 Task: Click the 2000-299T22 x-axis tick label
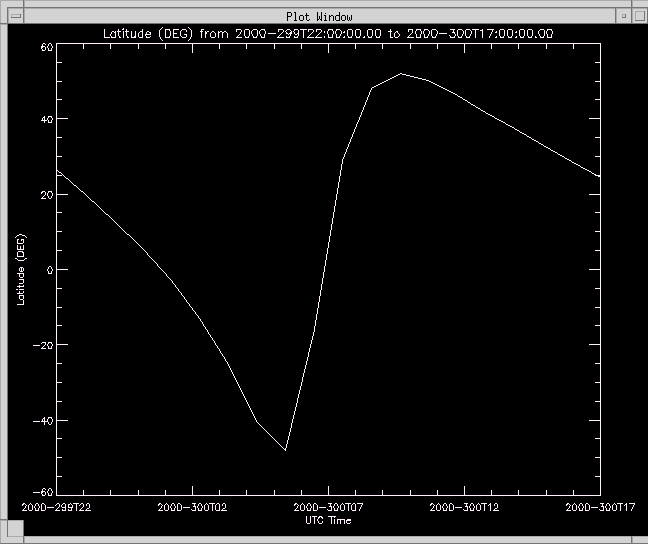[x=57, y=508]
